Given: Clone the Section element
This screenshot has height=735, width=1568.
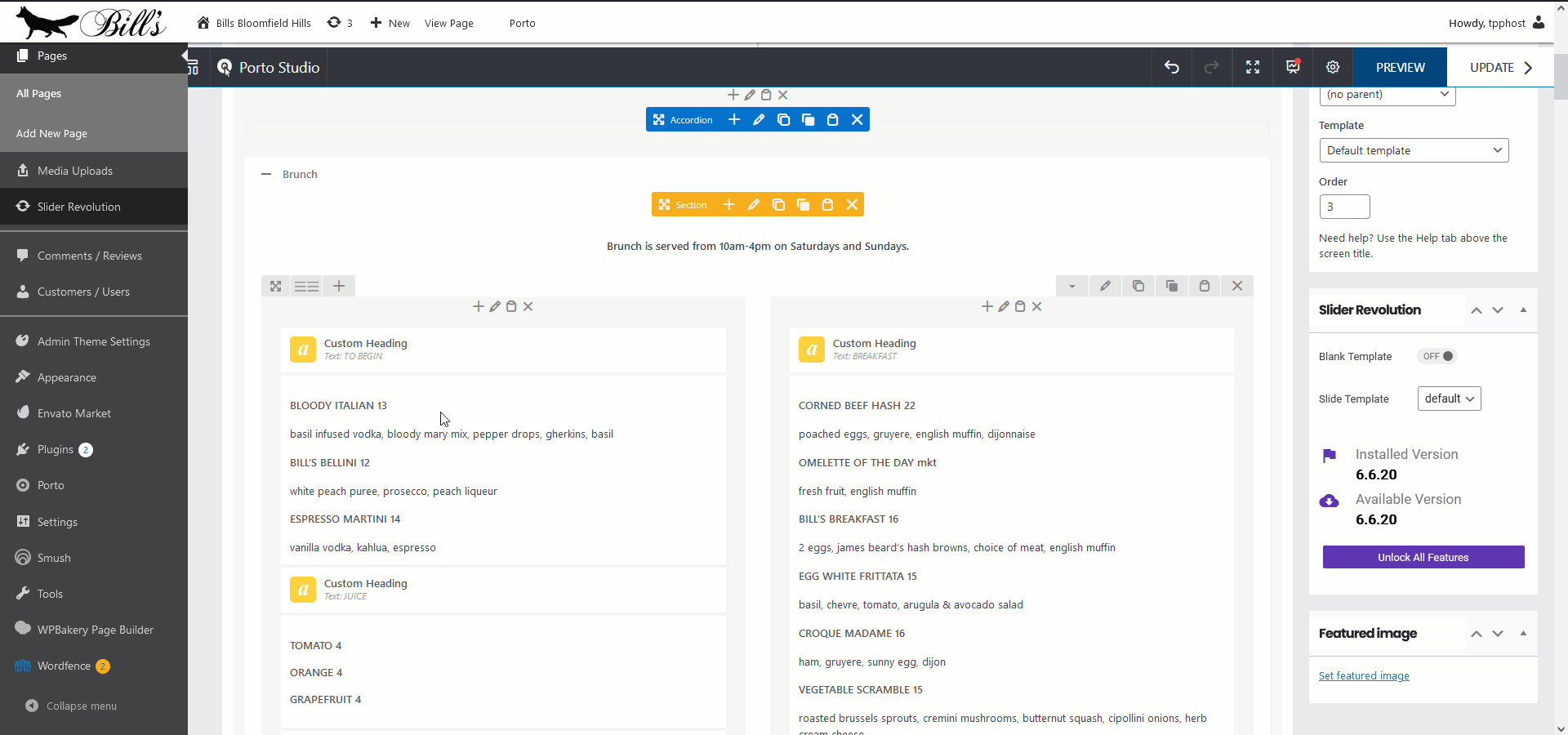Looking at the screenshot, I should [778, 204].
